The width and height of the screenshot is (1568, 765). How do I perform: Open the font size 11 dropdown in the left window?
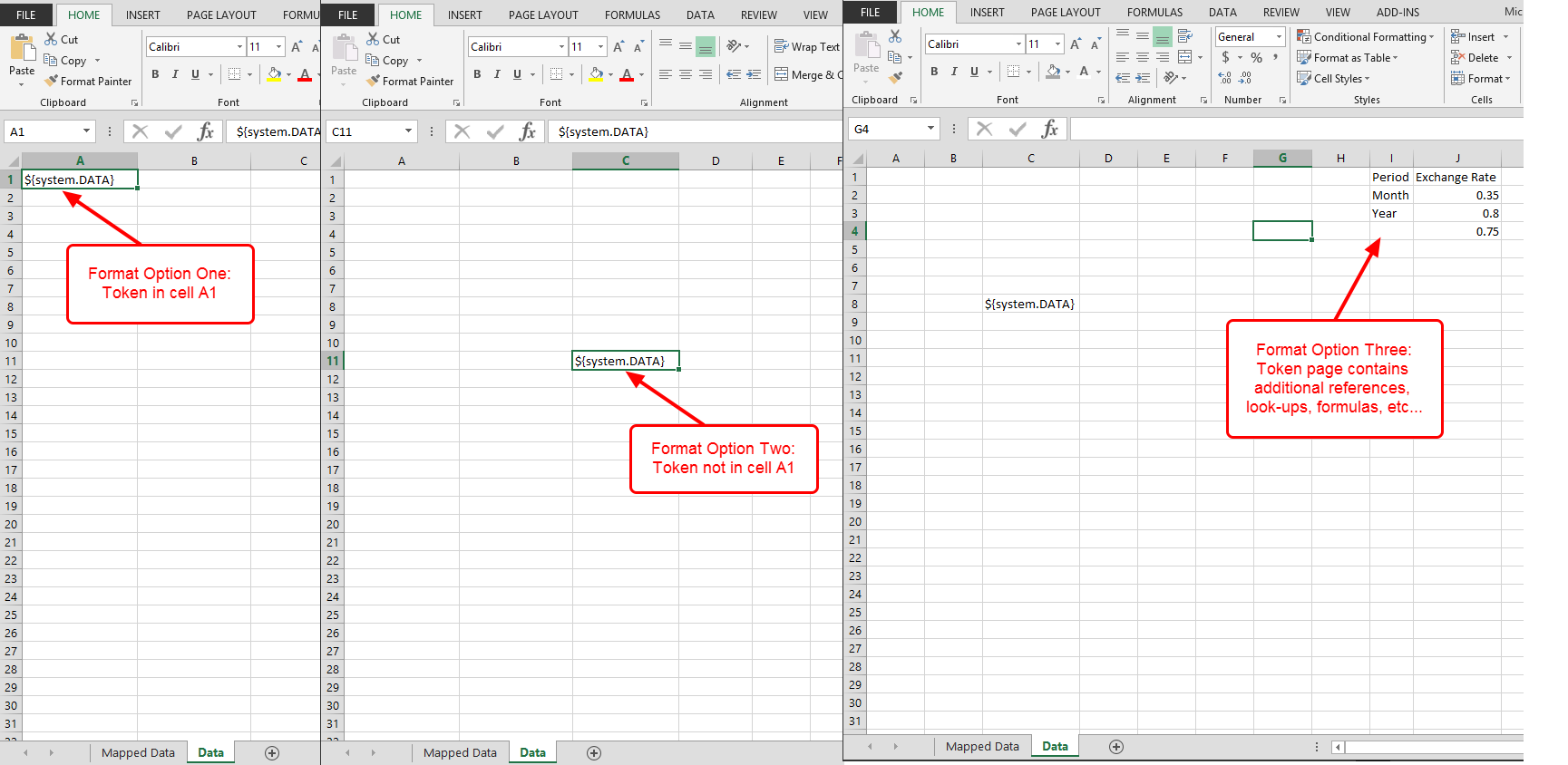pos(278,46)
